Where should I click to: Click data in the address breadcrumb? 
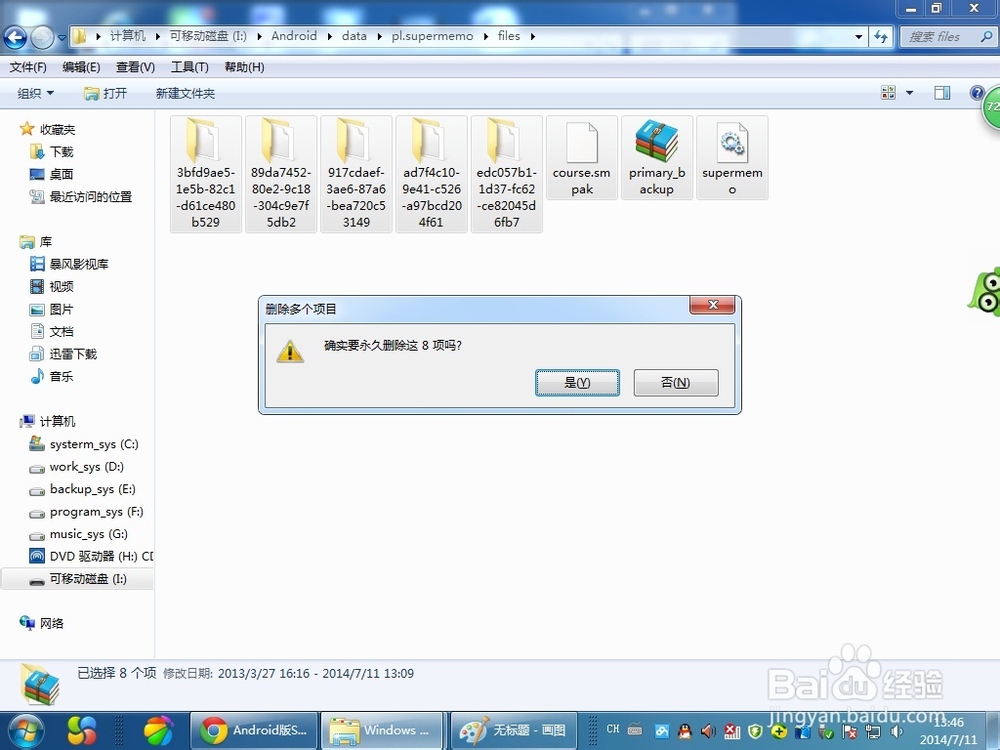tap(354, 36)
